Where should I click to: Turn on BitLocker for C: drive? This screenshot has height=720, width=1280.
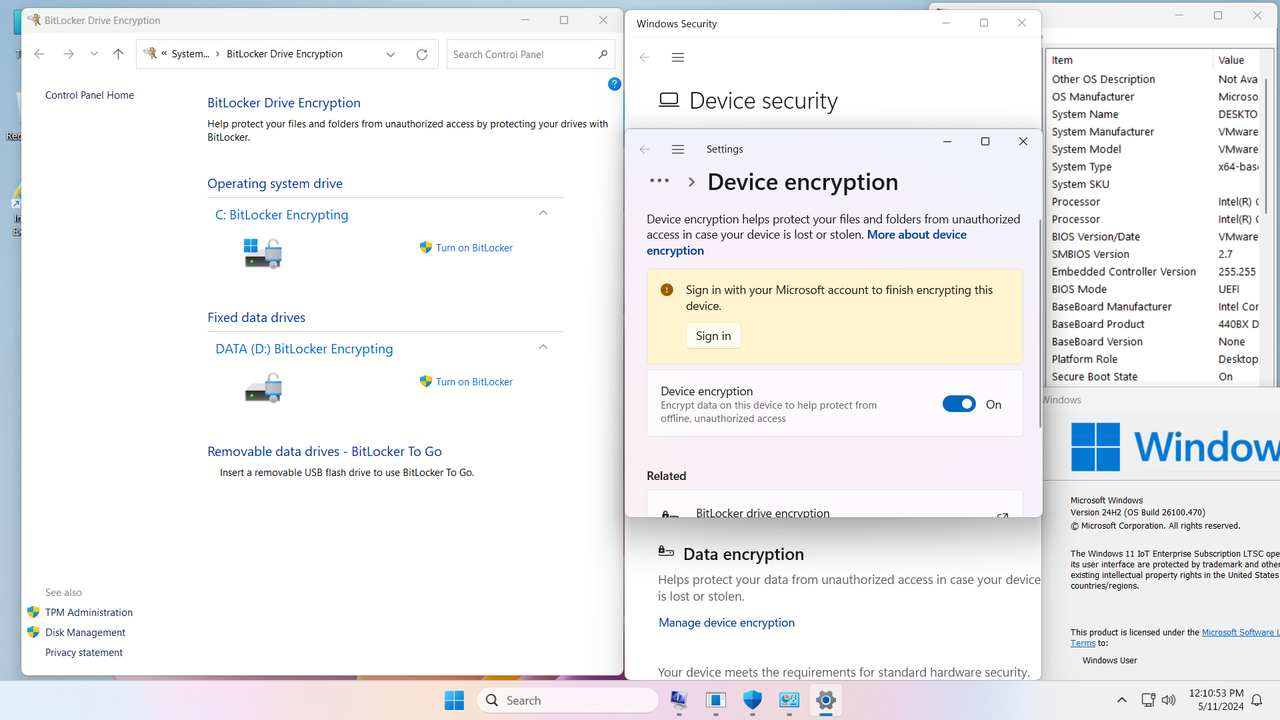click(474, 248)
